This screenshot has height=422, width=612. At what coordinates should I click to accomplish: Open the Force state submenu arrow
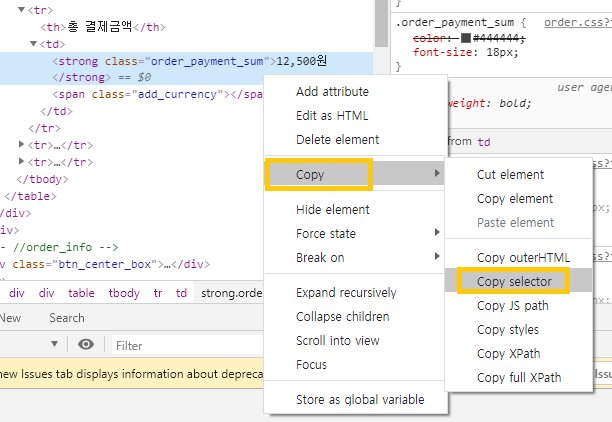(x=437, y=233)
